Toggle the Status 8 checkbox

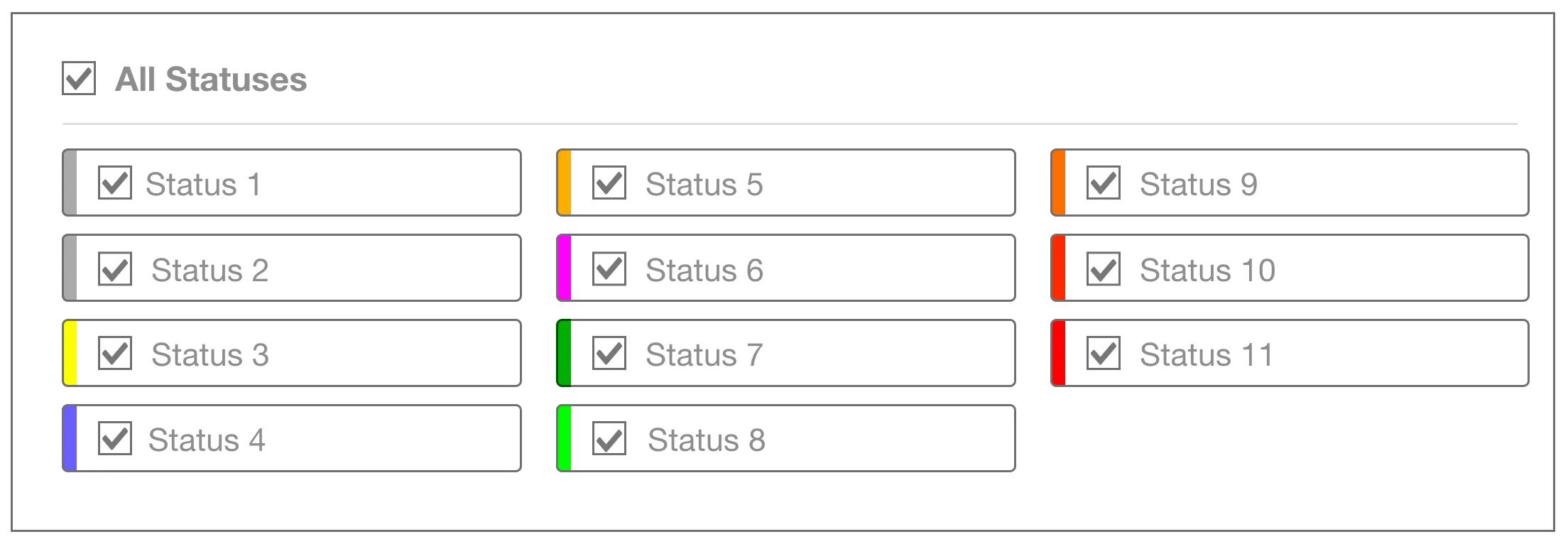click(609, 438)
